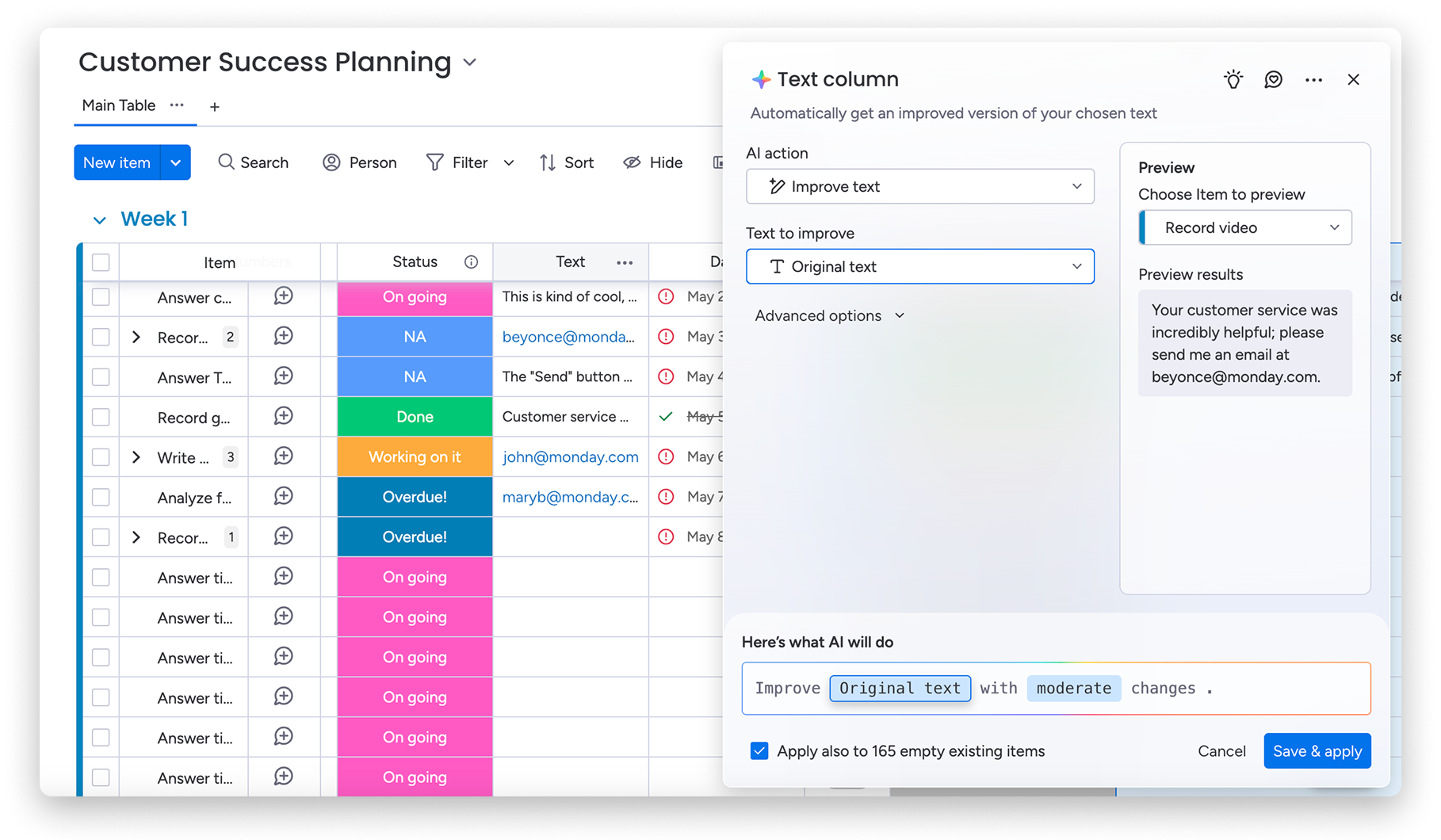Open the three-dot options menu of Text column panel

click(1313, 79)
